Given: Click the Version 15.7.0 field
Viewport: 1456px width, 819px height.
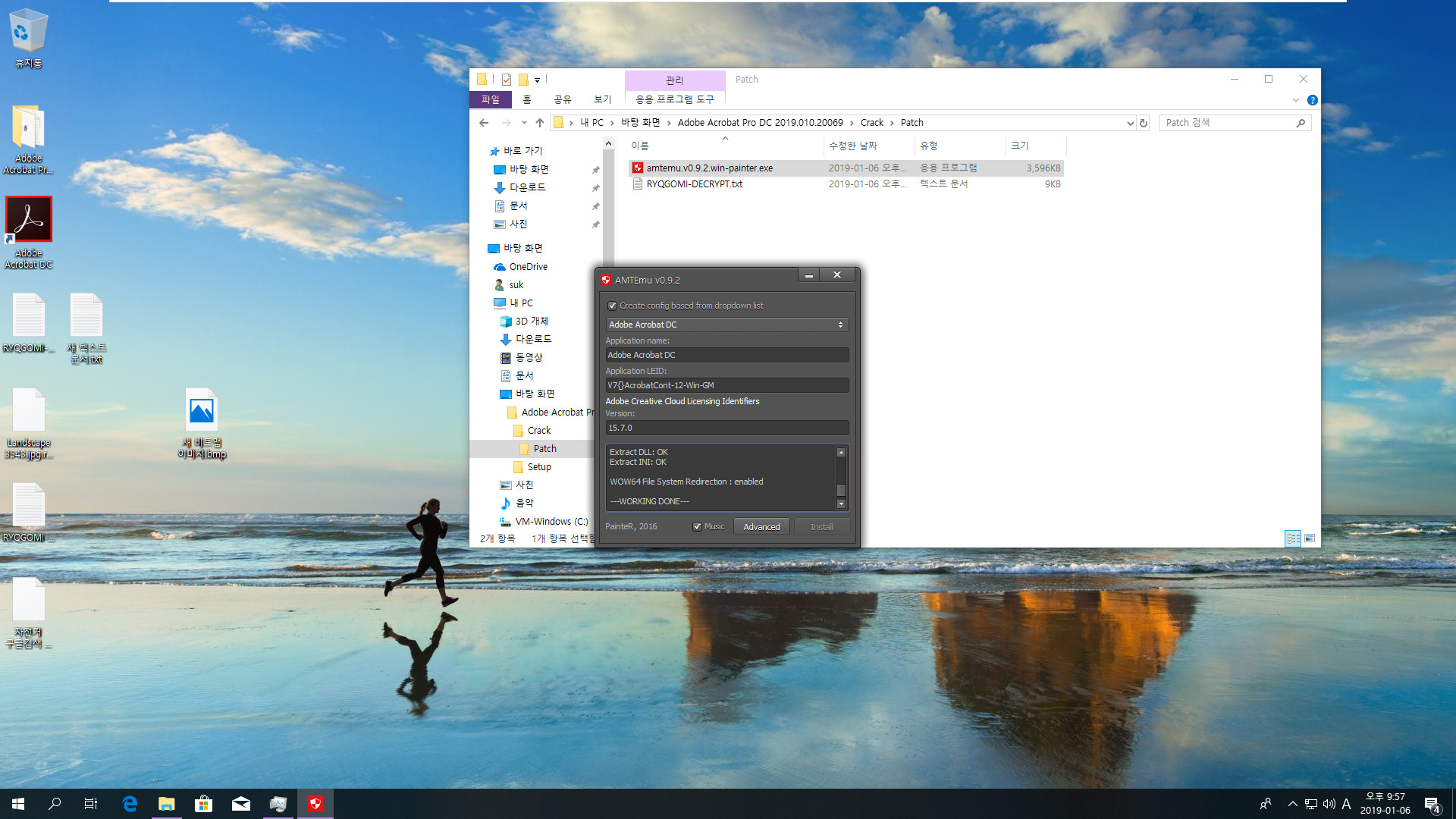Looking at the screenshot, I should [x=727, y=428].
